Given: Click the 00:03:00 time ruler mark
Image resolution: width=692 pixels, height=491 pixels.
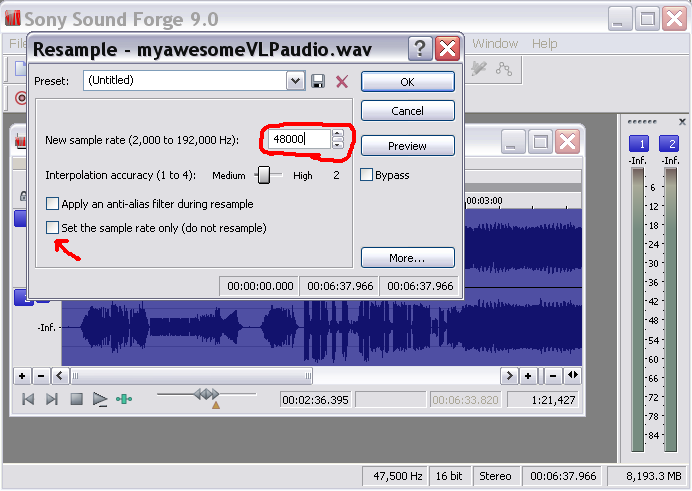Looking at the screenshot, I should click(x=484, y=200).
